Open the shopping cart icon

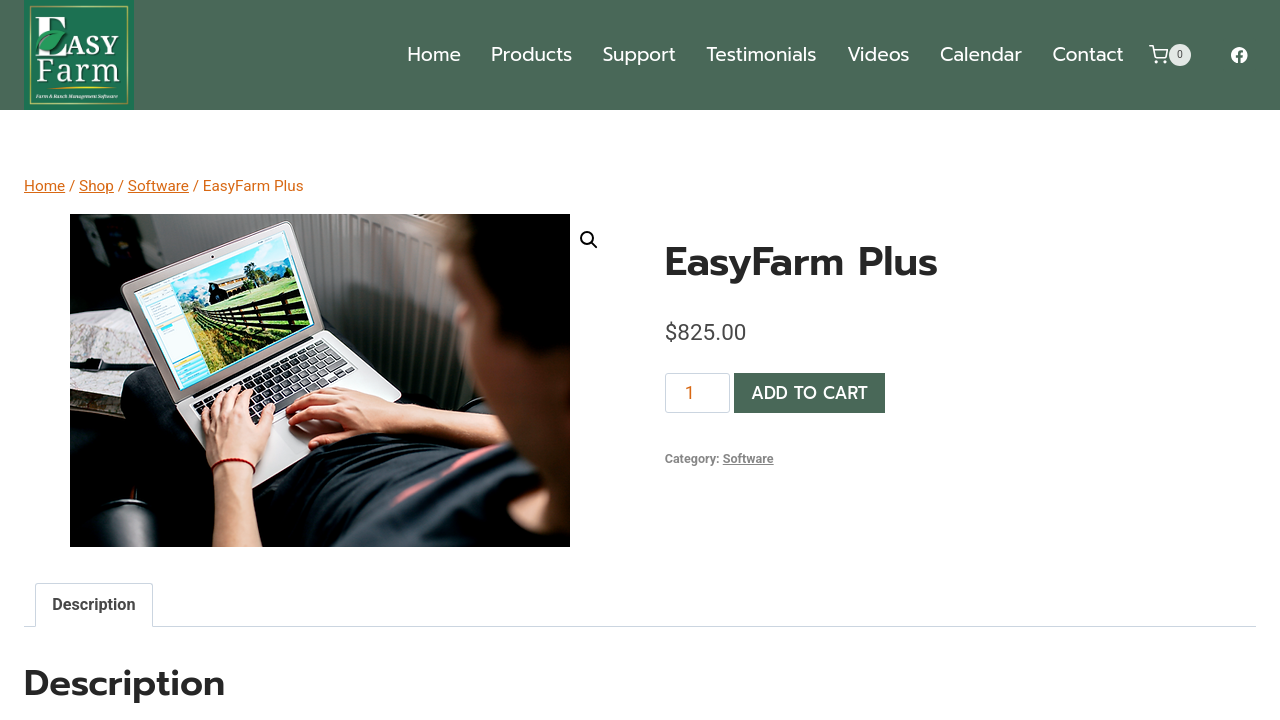point(1158,55)
